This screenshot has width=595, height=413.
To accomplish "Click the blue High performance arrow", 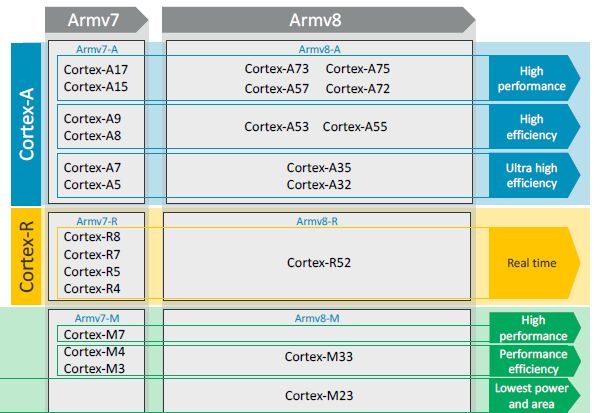I will 534,78.
